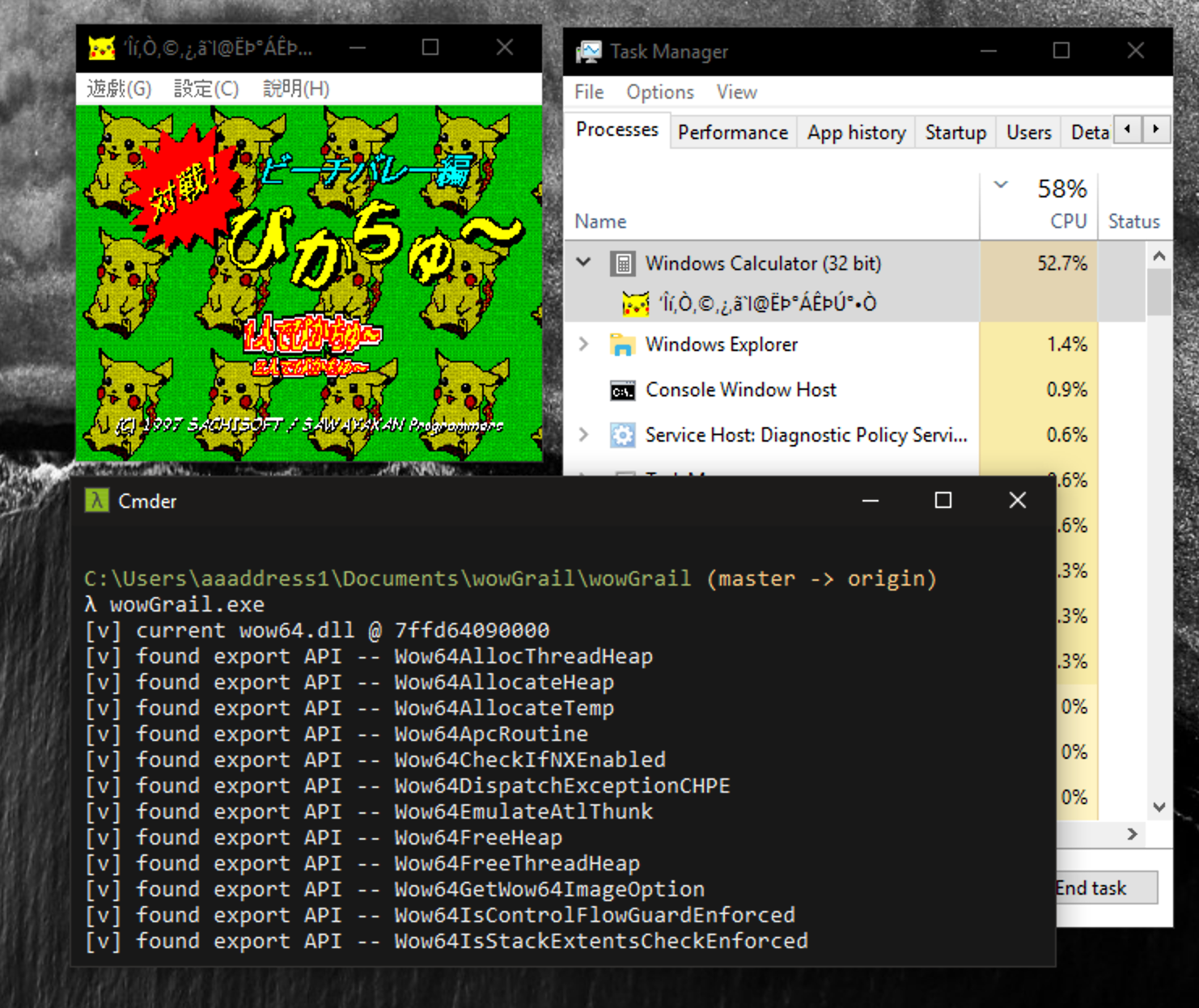The image size is (1199, 1008).
Task: Open the View menu in Task Manager
Action: coord(736,92)
